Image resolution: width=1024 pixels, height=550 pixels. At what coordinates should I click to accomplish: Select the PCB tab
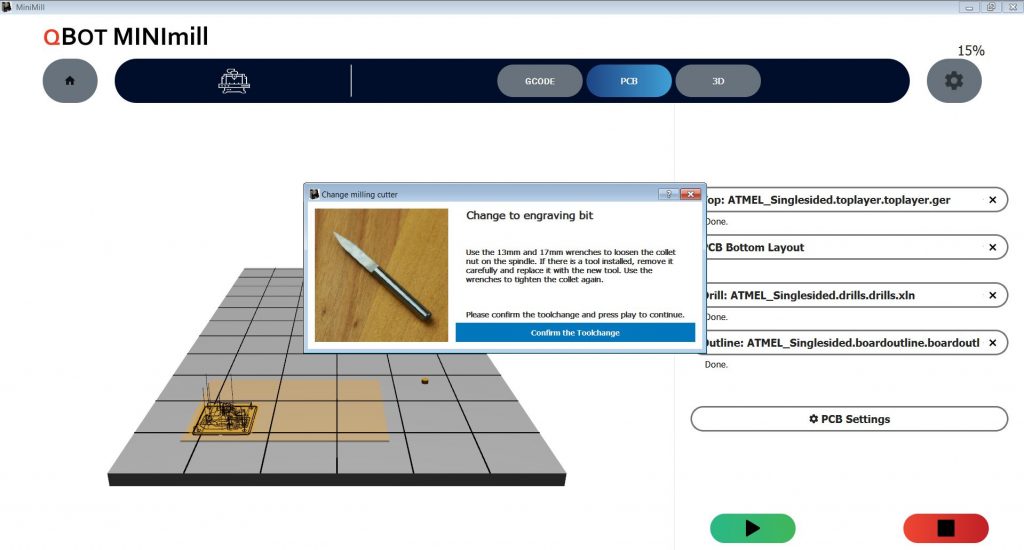pos(628,81)
